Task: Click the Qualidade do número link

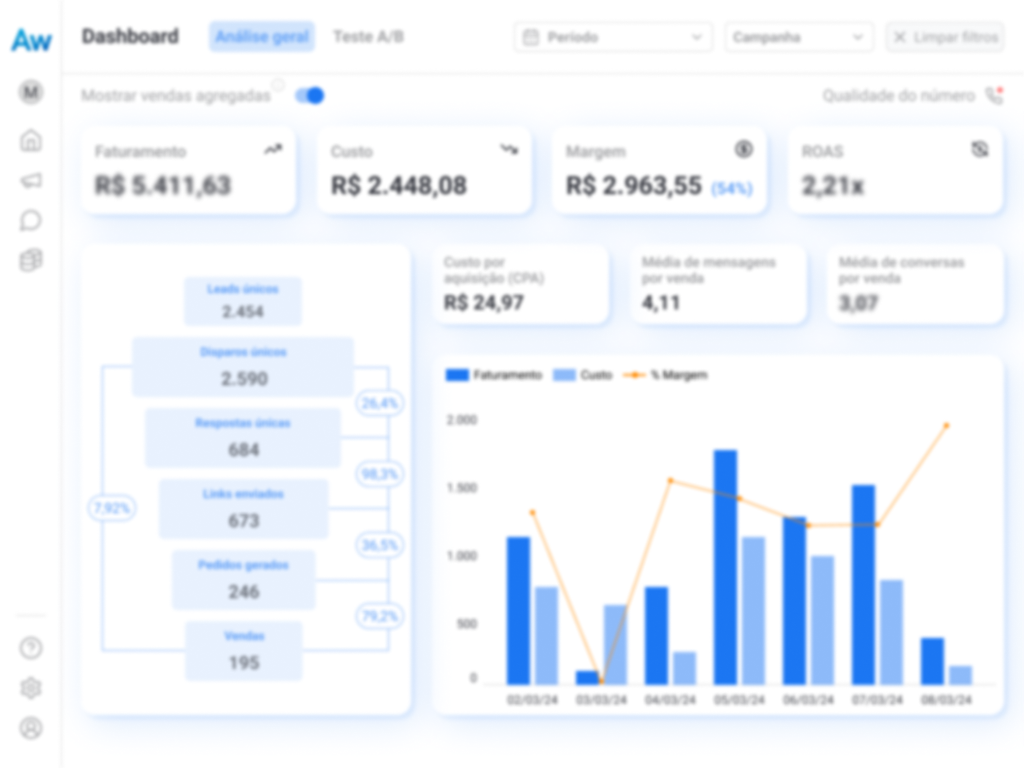Action: point(898,96)
